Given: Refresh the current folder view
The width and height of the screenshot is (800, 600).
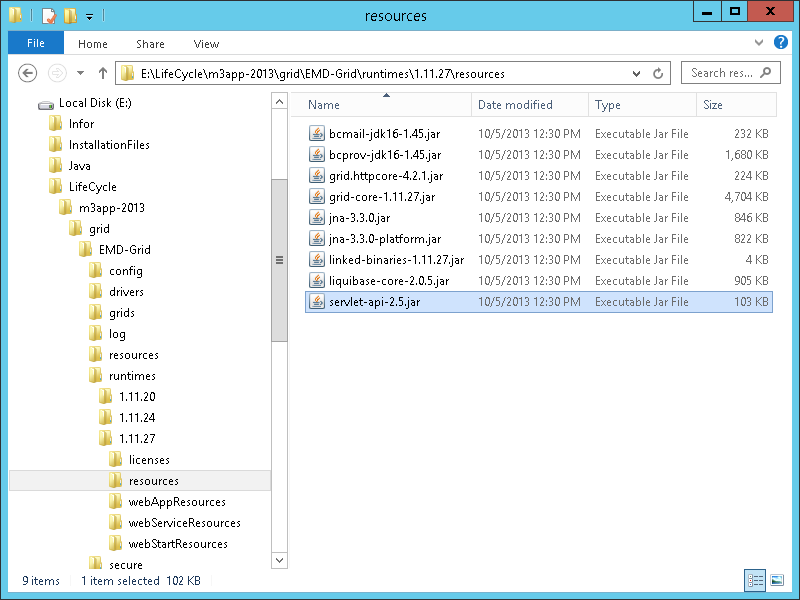Looking at the screenshot, I should point(659,73).
